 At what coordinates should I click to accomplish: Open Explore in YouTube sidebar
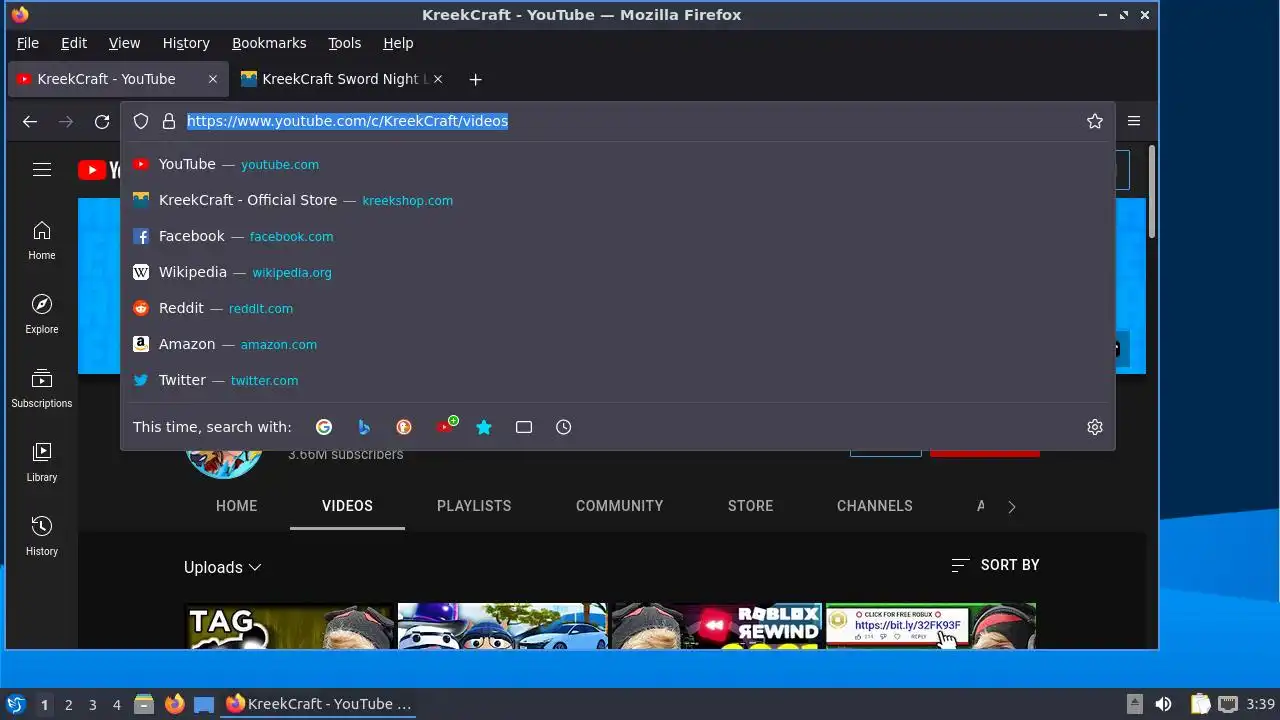[42, 315]
